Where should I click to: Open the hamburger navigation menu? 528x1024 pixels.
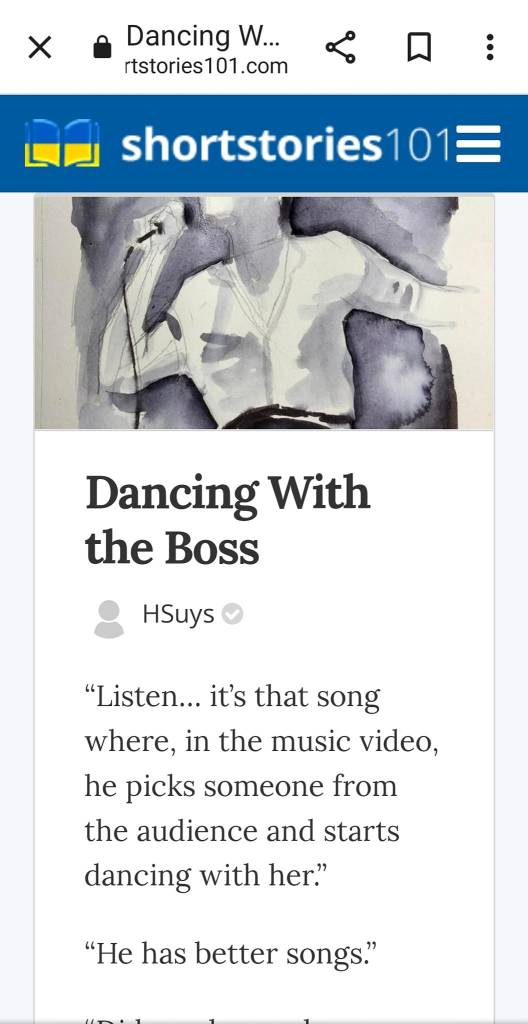coord(478,144)
